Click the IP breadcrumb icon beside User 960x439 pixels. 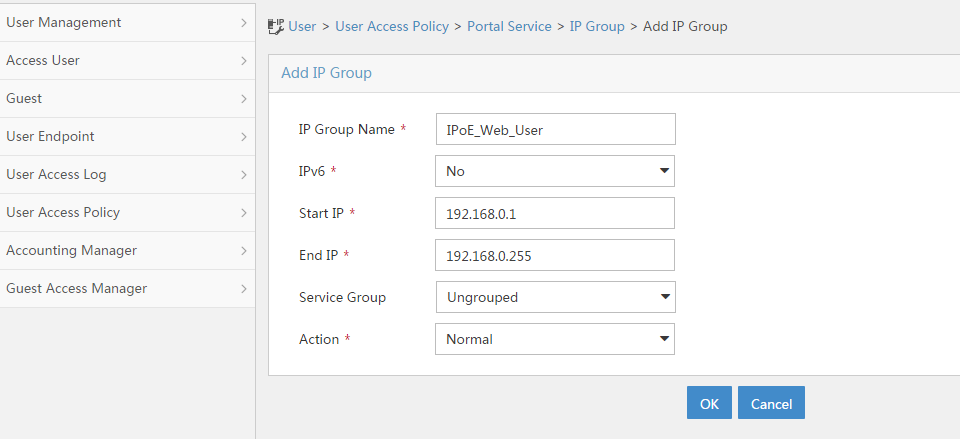point(276,26)
